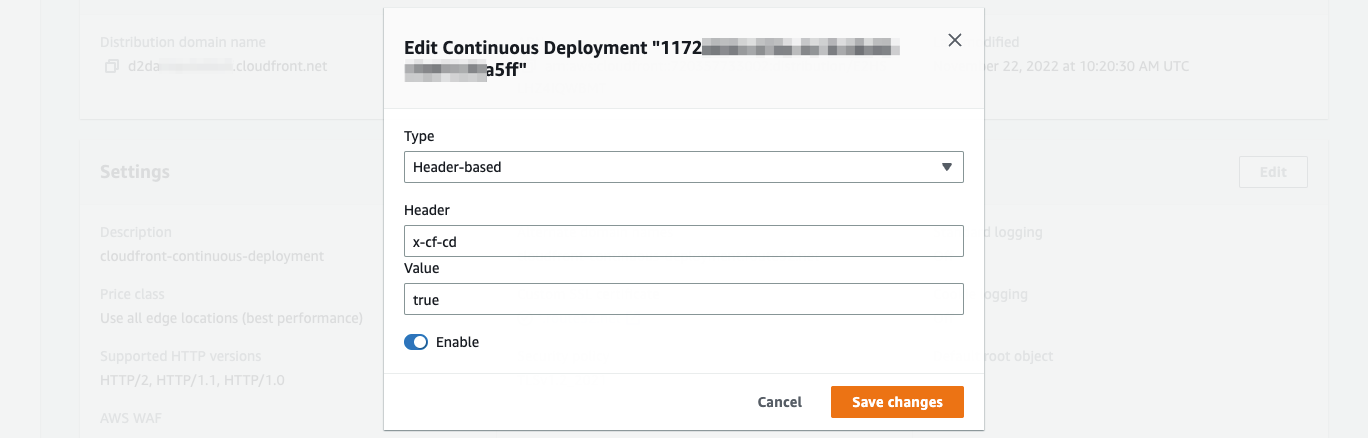Click the Edit button in the Settings section
This screenshot has width=1368, height=438.
[1272, 172]
